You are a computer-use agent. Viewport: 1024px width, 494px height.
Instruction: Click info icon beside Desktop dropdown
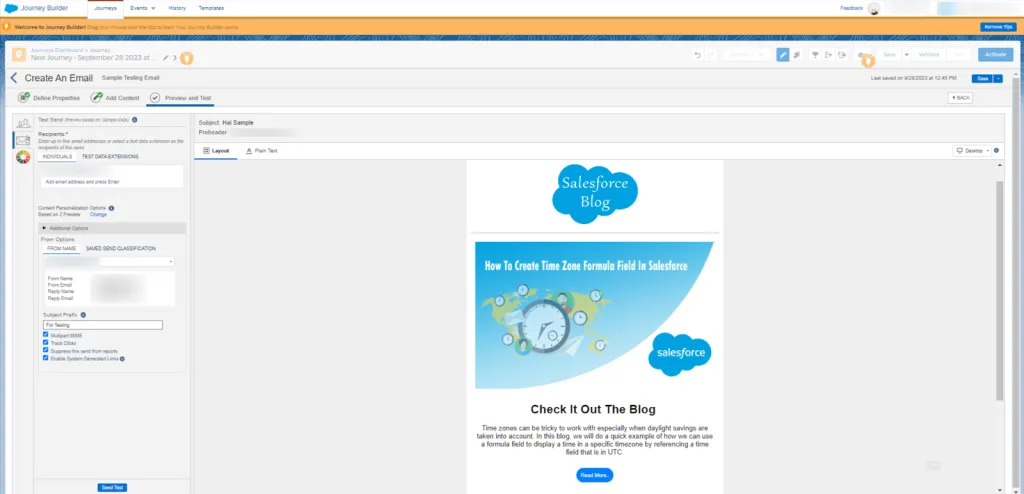[x=996, y=150]
